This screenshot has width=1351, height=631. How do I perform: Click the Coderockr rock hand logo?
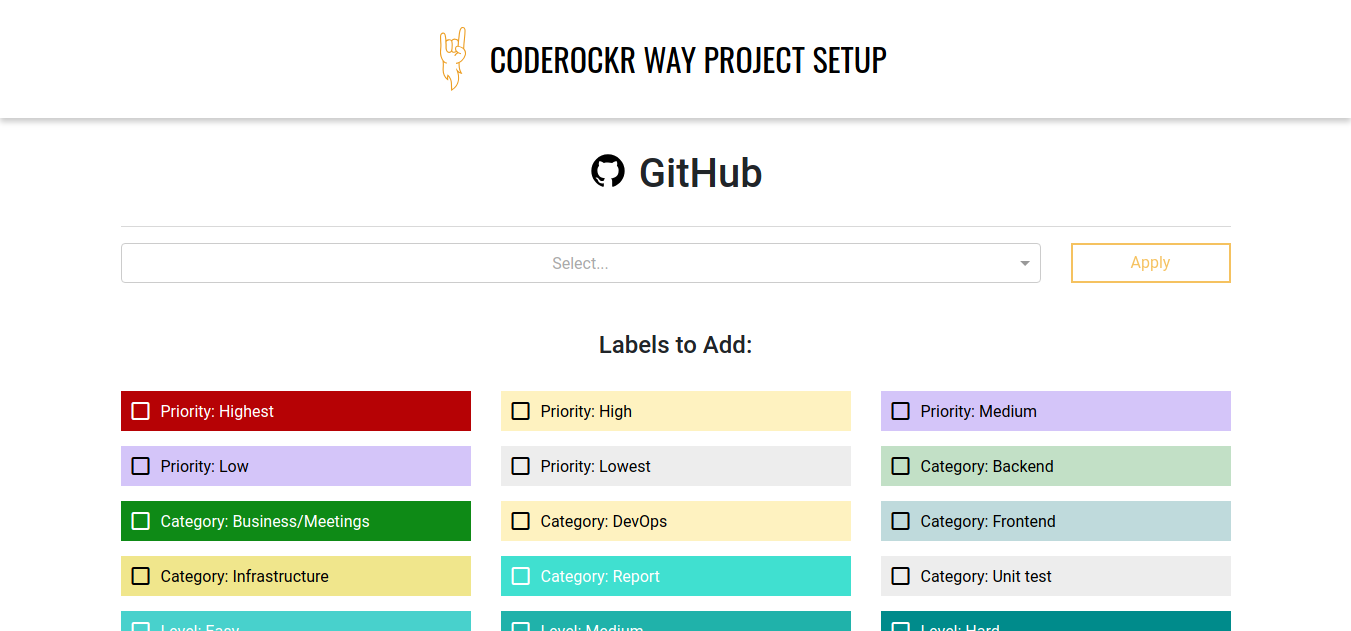point(453,59)
